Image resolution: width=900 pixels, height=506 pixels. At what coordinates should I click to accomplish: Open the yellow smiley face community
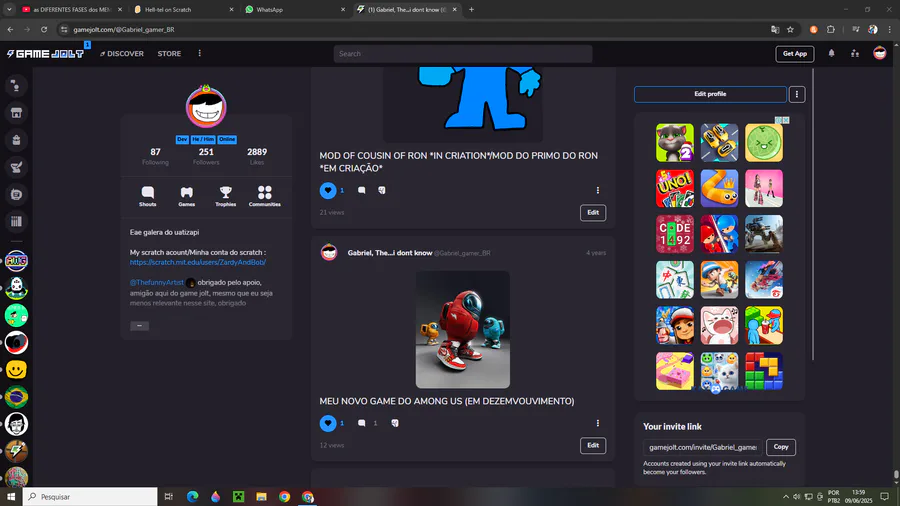tap(16, 370)
